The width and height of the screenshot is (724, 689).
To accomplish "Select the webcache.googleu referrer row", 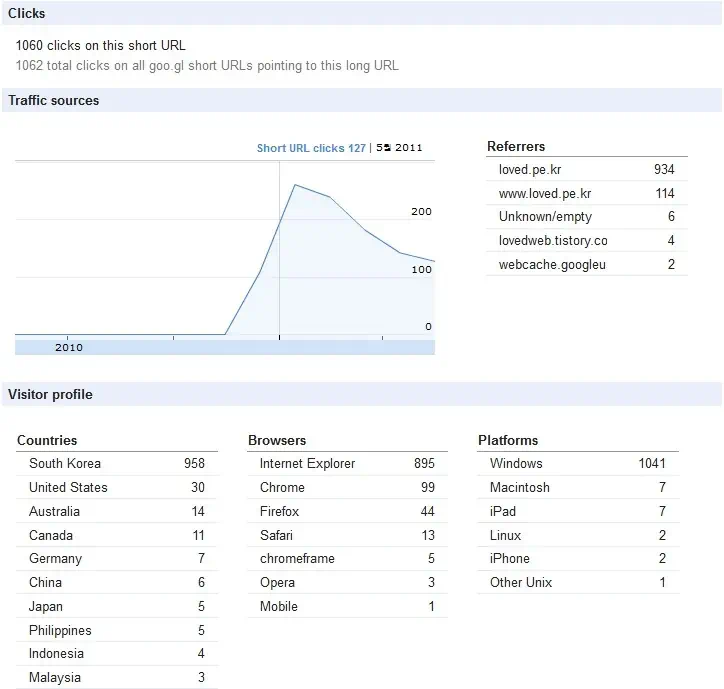I will coord(586,265).
